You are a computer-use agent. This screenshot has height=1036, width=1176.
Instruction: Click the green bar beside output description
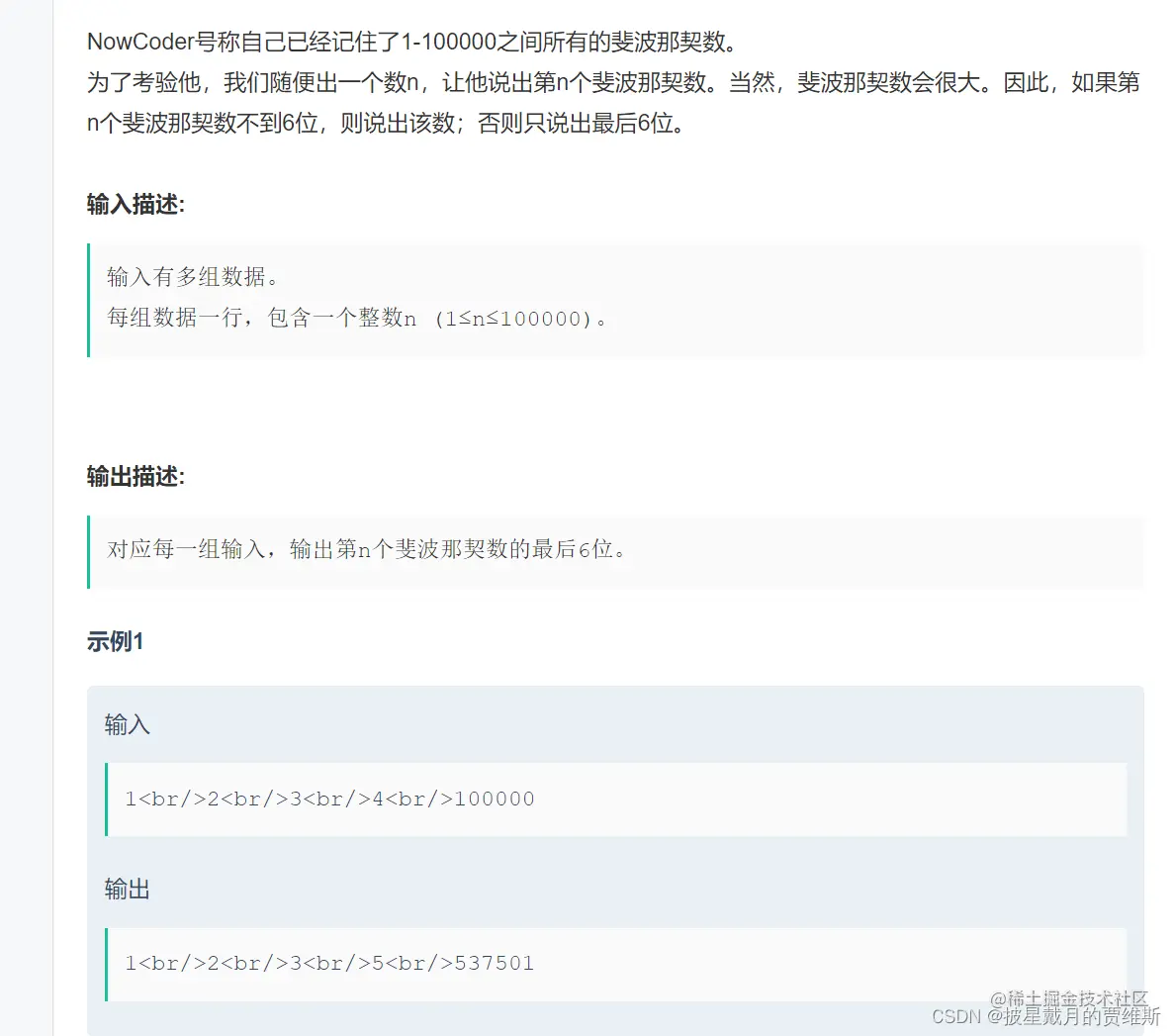click(x=89, y=552)
